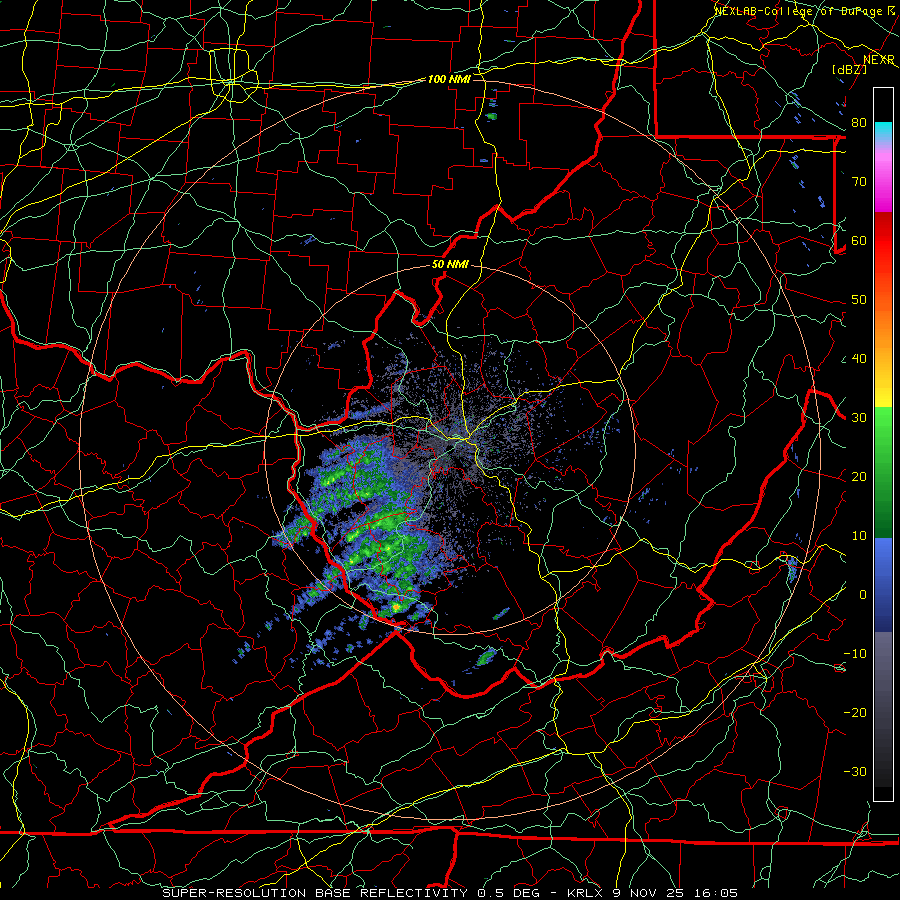The width and height of the screenshot is (900, 900).
Task: Click the -10 value on dBZ scale
Action: pyautogui.click(x=855, y=654)
